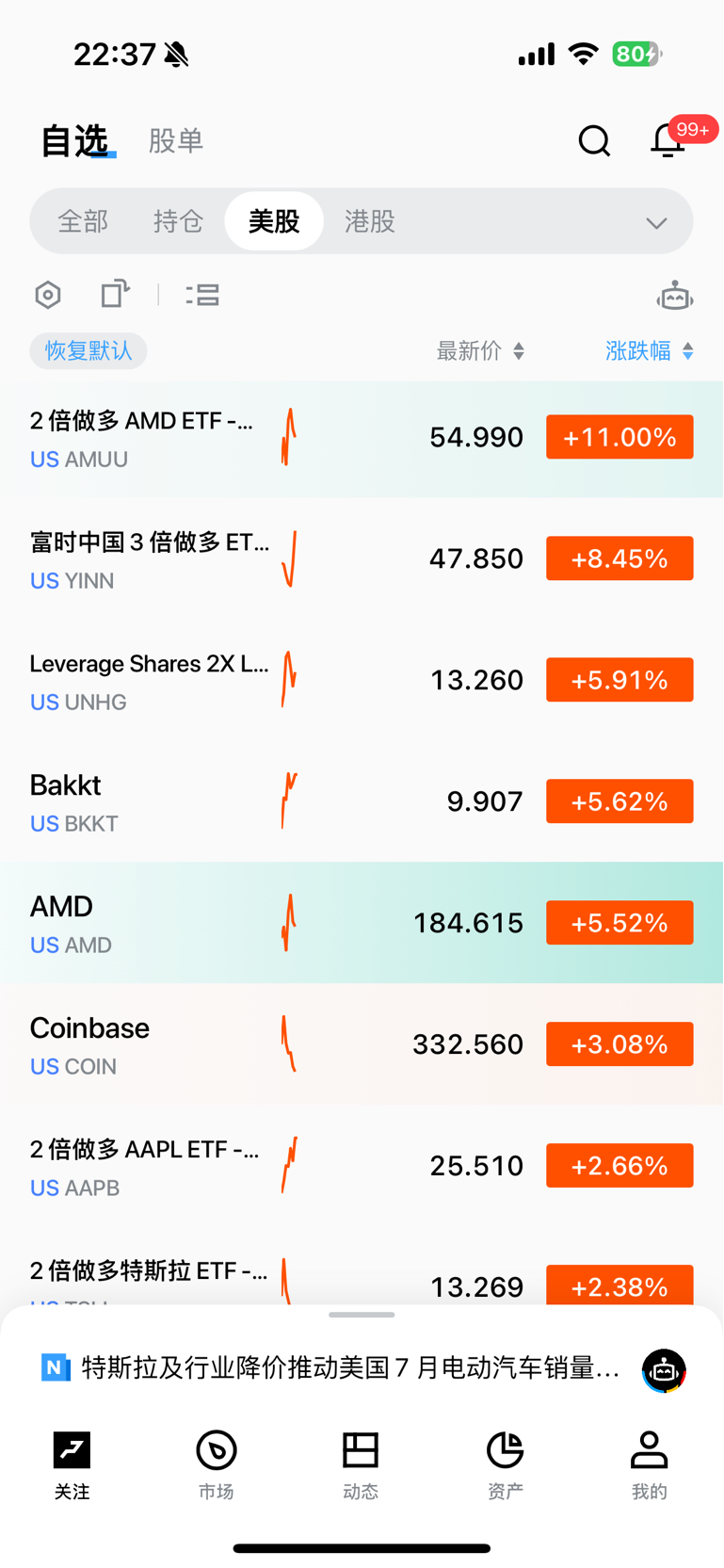Screen dimensions: 724x1568
Task: Open the 市场 compass tab icon
Action: coord(217,1464)
